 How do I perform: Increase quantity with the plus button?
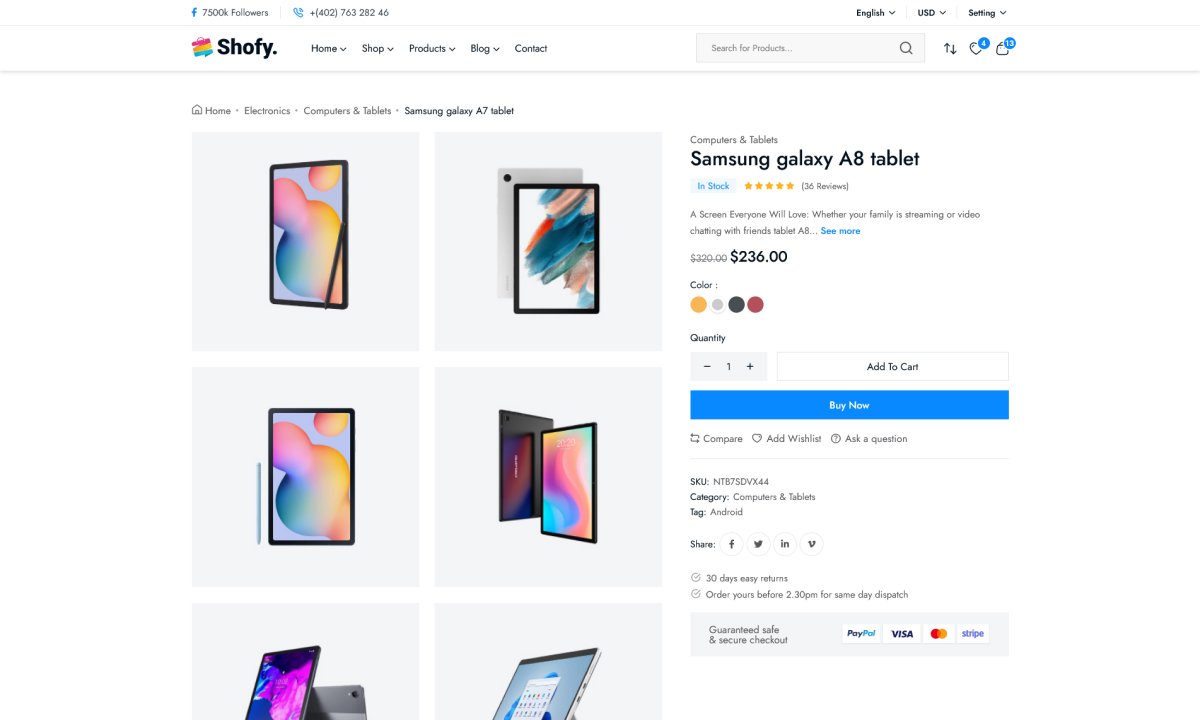(x=750, y=367)
